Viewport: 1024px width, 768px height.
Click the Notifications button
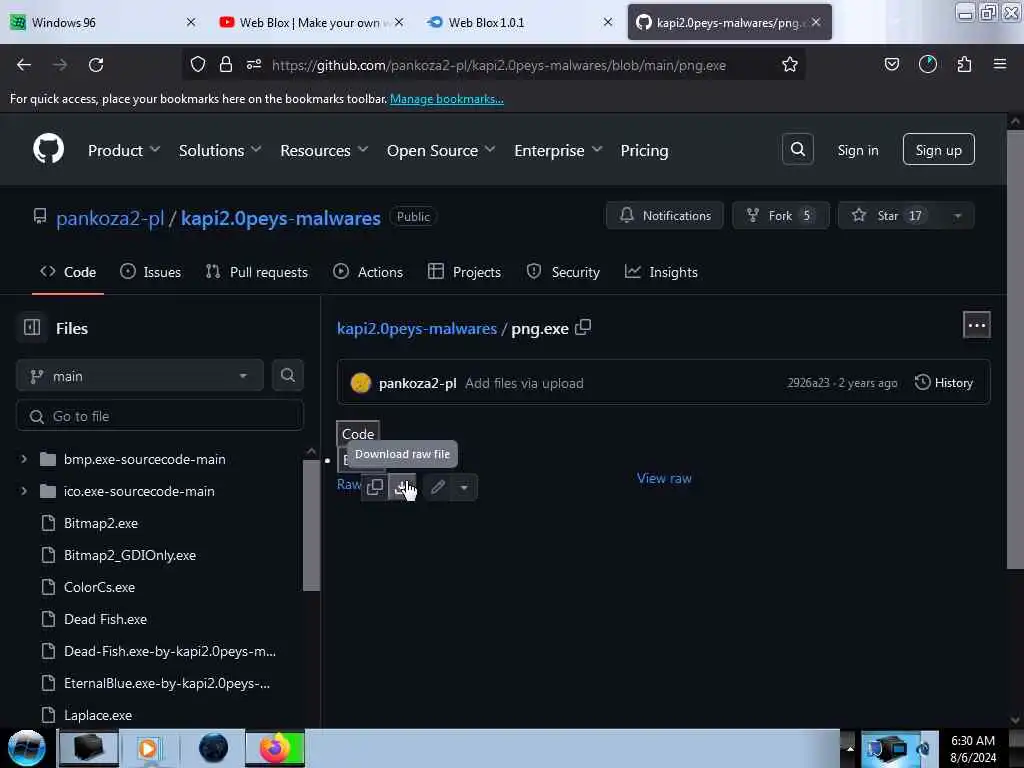point(665,216)
